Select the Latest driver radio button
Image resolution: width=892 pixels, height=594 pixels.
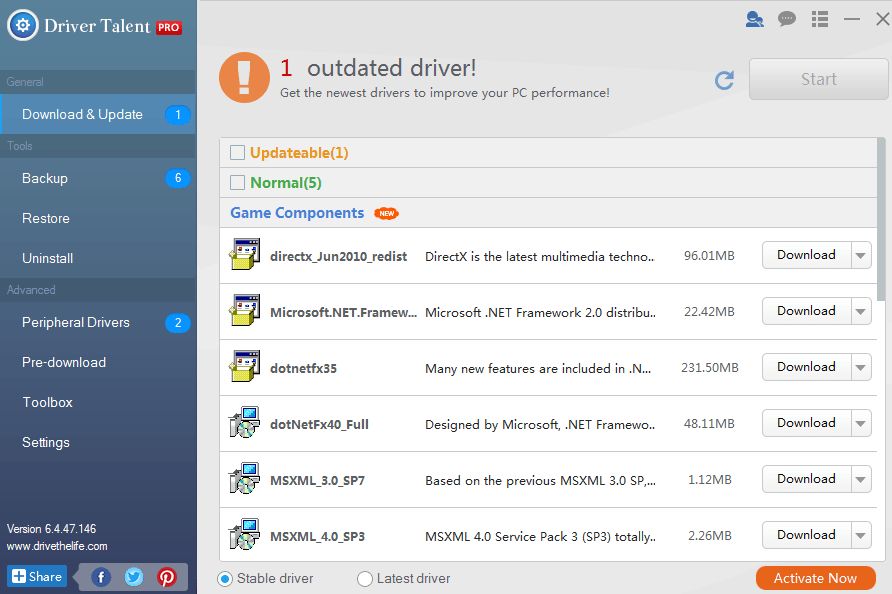(x=365, y=579)
